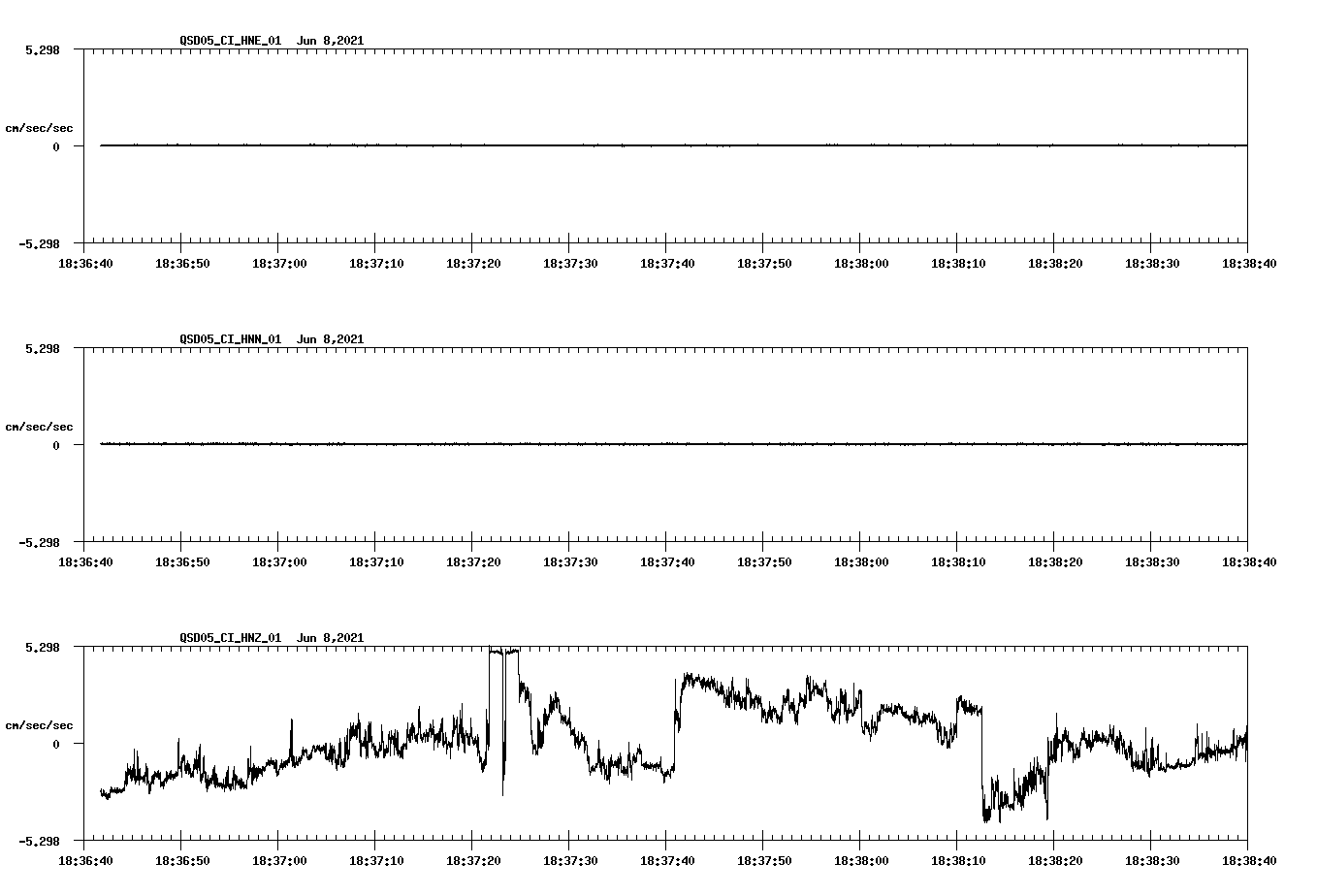
Task: Click the 5.298 upper limit on HNE plot
Action: pyautogui.click(x=42, y=49)
